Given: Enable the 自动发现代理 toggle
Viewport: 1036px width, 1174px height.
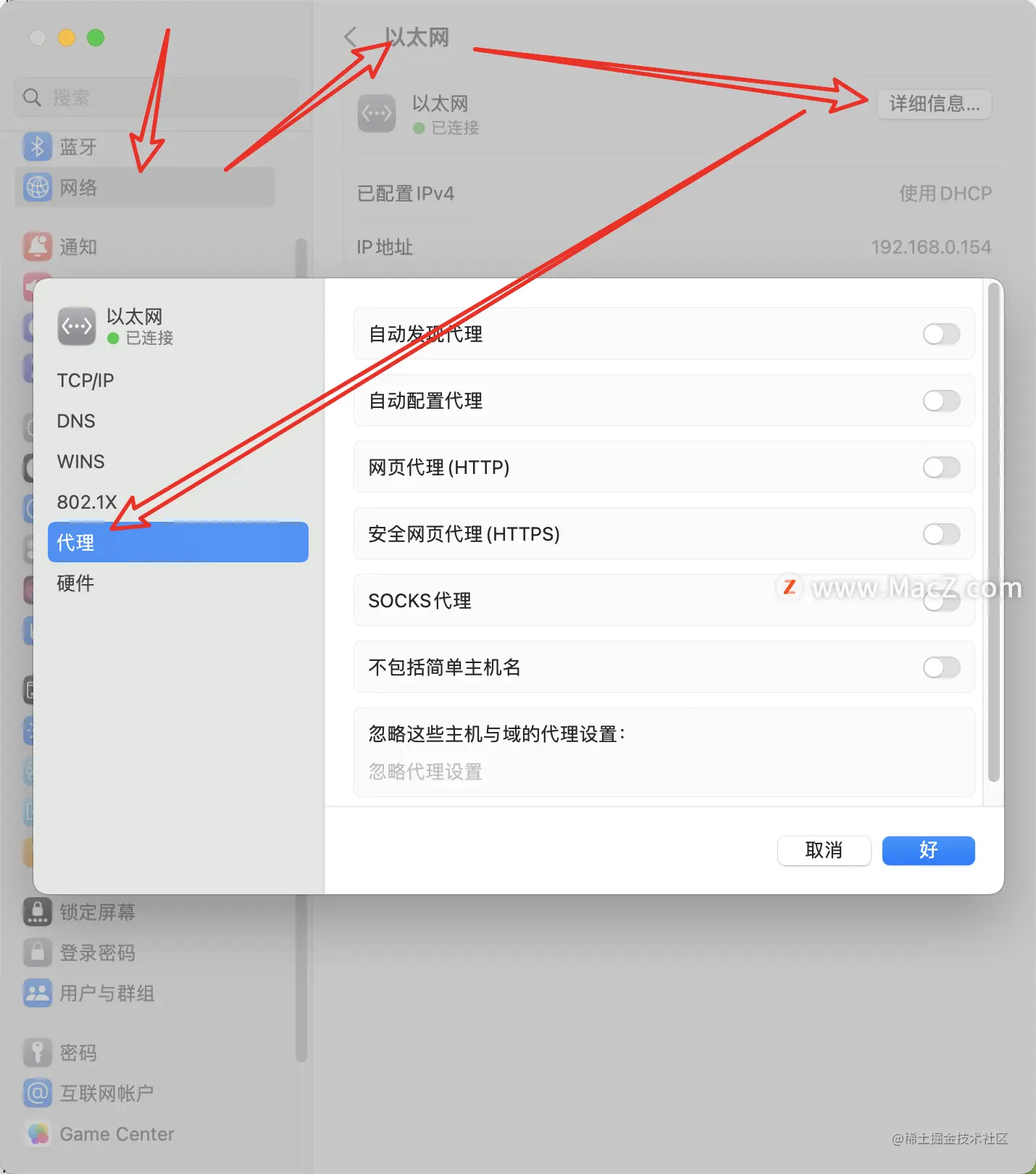Looking at the screenshot, I should pyautogui.click(x=941, y=334).
